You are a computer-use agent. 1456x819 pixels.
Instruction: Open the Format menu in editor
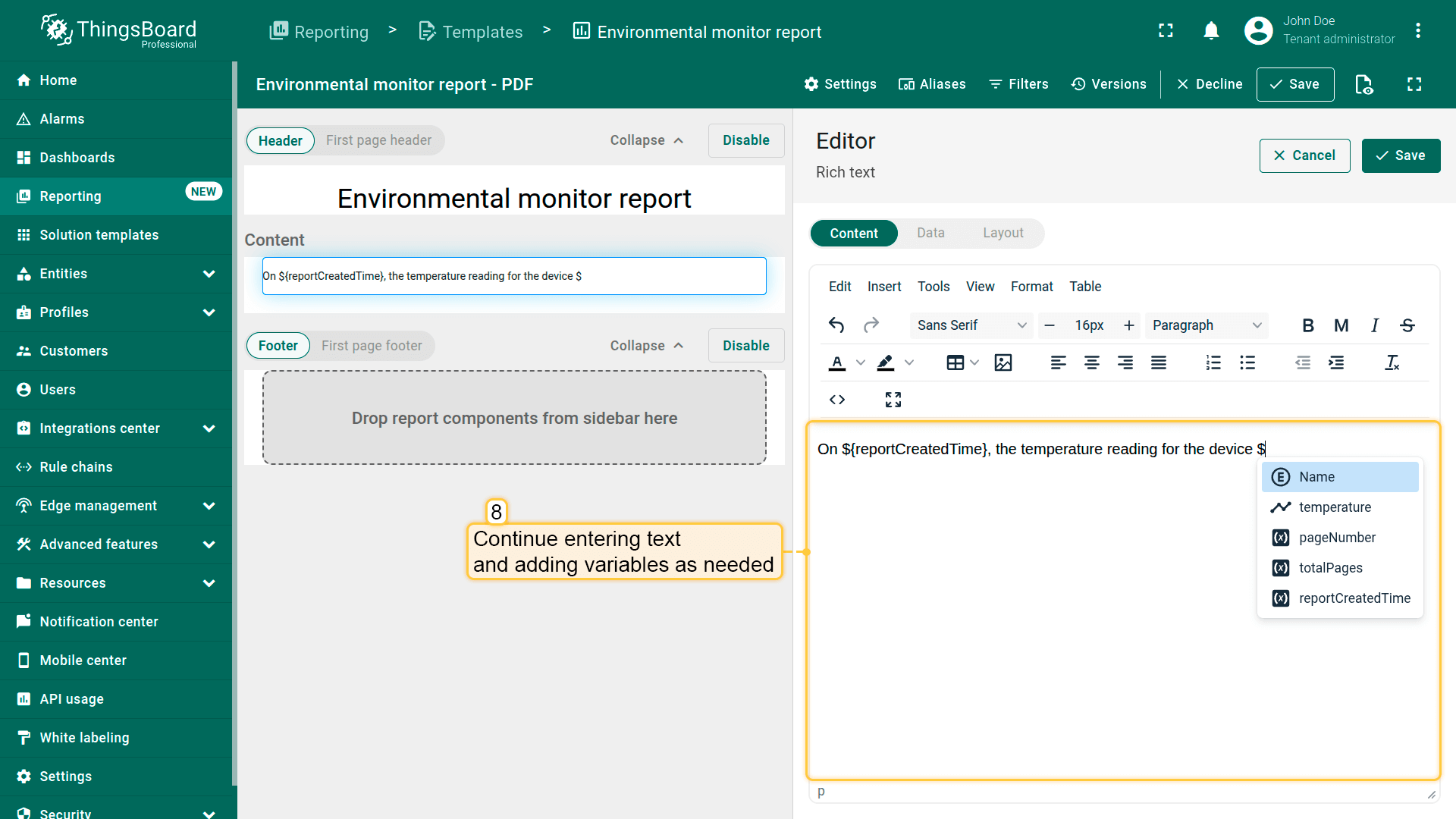click(x=1031, y=287)
